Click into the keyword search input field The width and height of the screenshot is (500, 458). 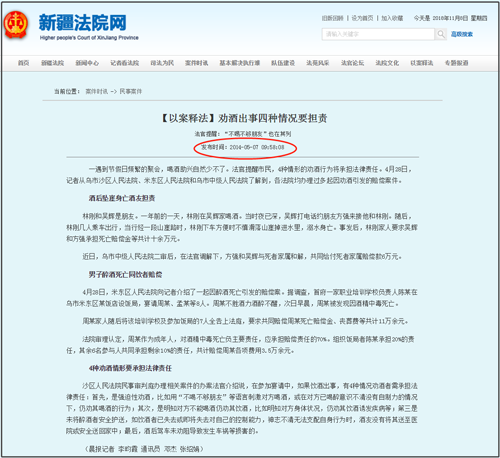[378, 34]
